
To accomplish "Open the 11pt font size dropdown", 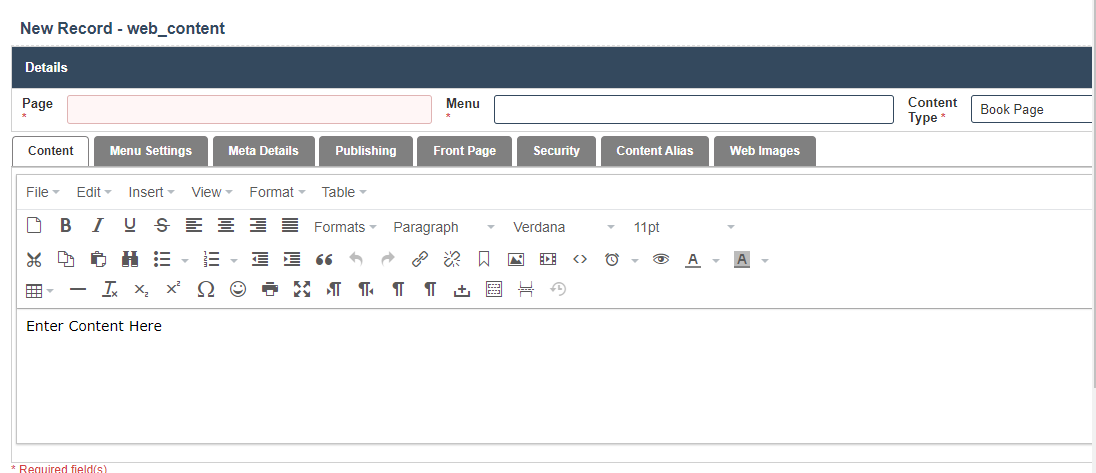I will [684, 227].
